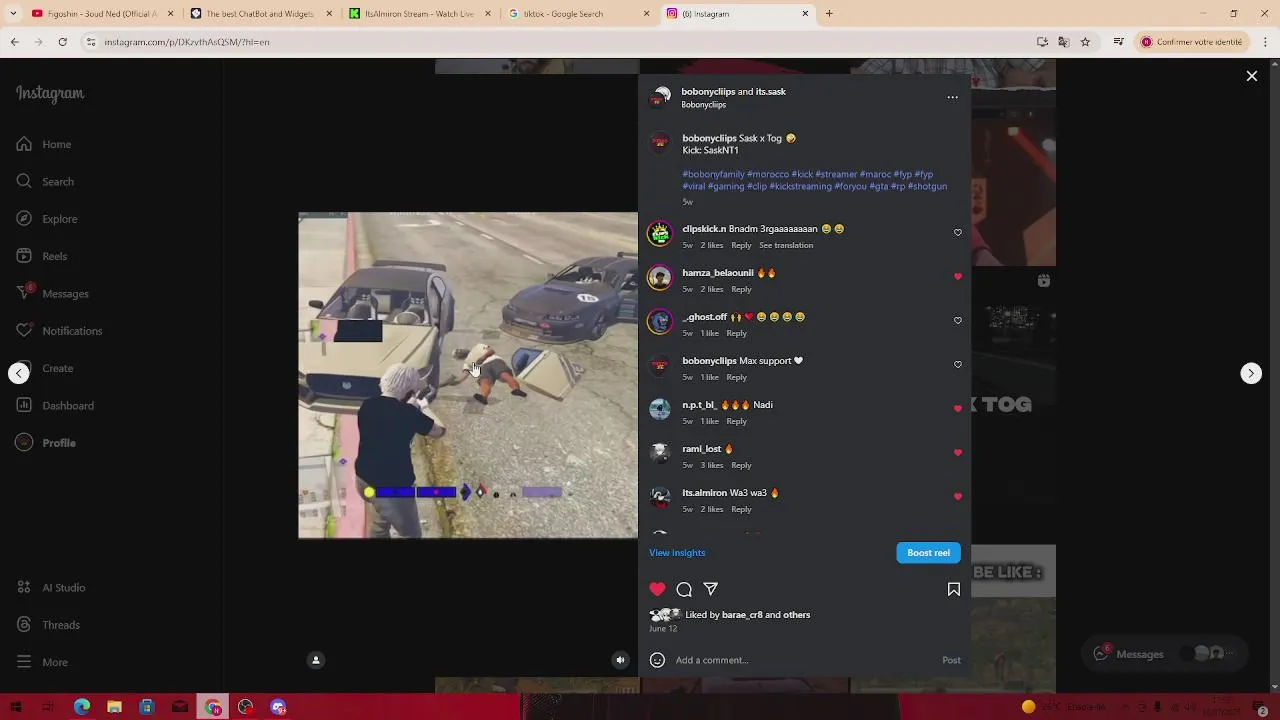The width and height of the screenshot is (1280, 720).
Task: Open File Explorer from the taskbar
Action: [x=114, y=707]
